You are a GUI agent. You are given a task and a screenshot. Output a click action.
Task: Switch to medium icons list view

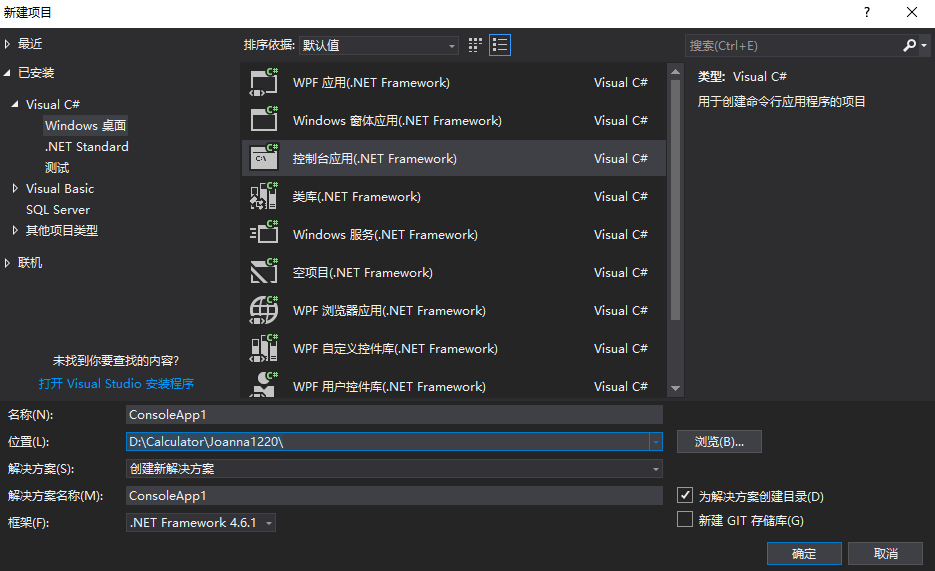point(500,45)
